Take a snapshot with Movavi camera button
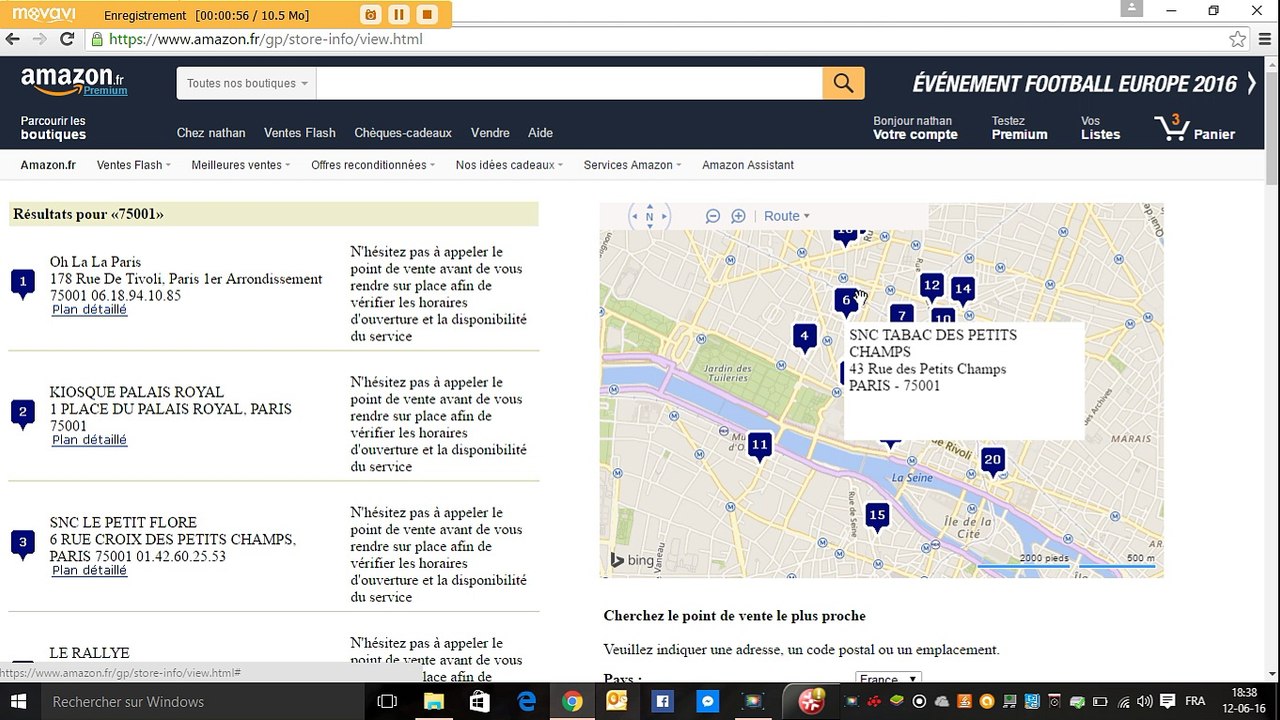 (x=370, y=14)
